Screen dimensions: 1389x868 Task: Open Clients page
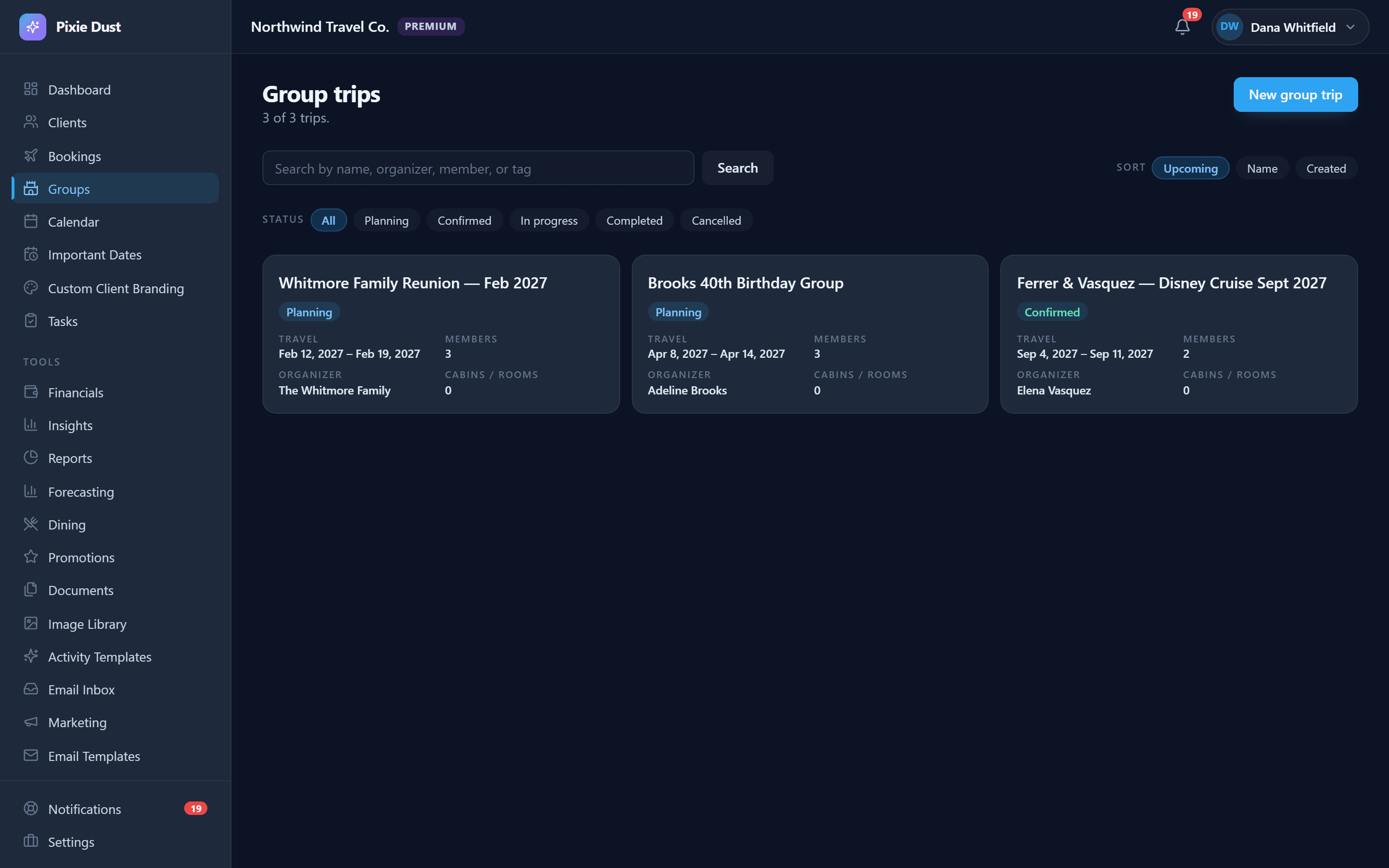click(x=115, y=122)
